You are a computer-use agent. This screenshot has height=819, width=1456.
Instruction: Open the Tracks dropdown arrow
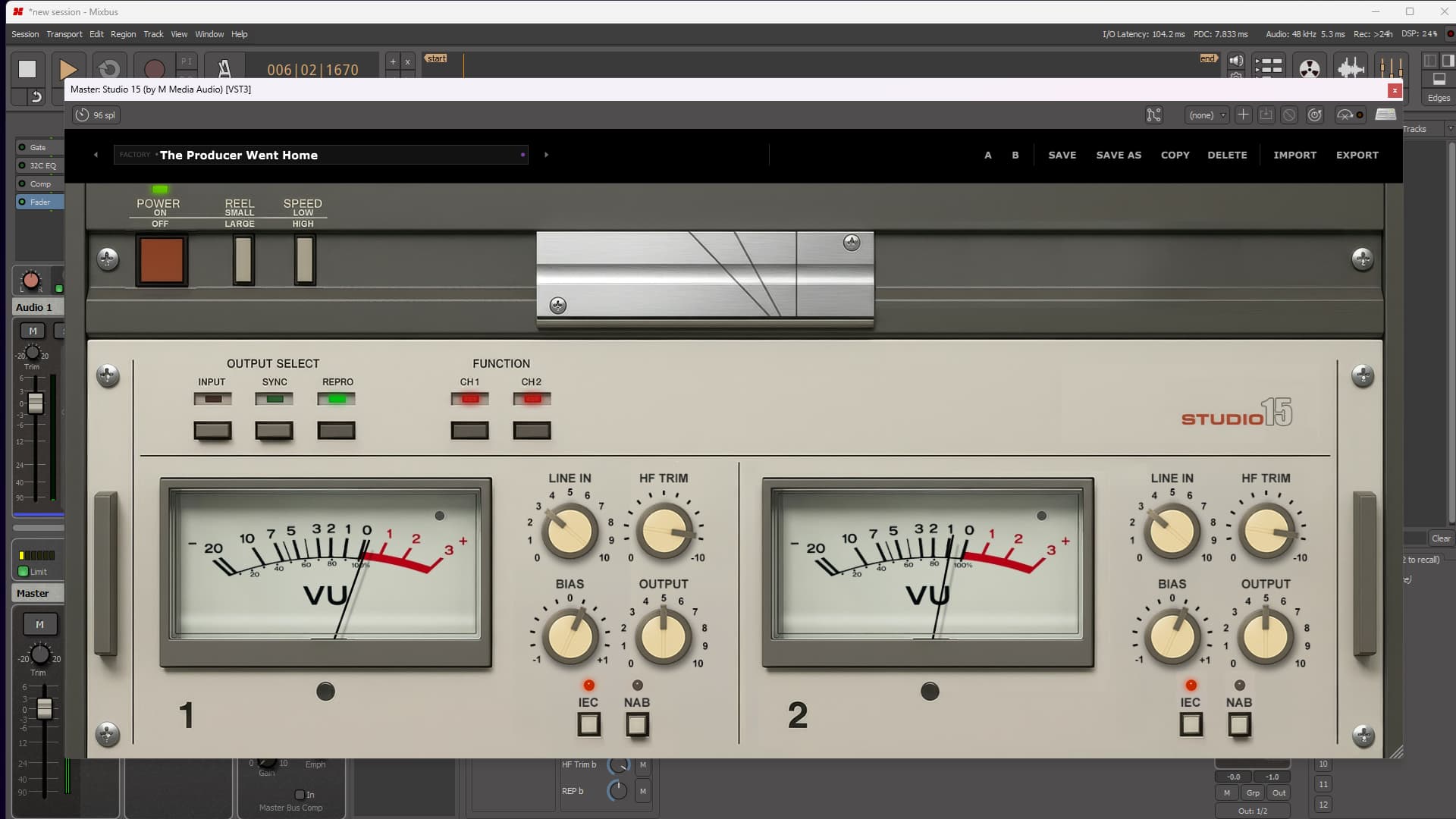point(1450,129)
